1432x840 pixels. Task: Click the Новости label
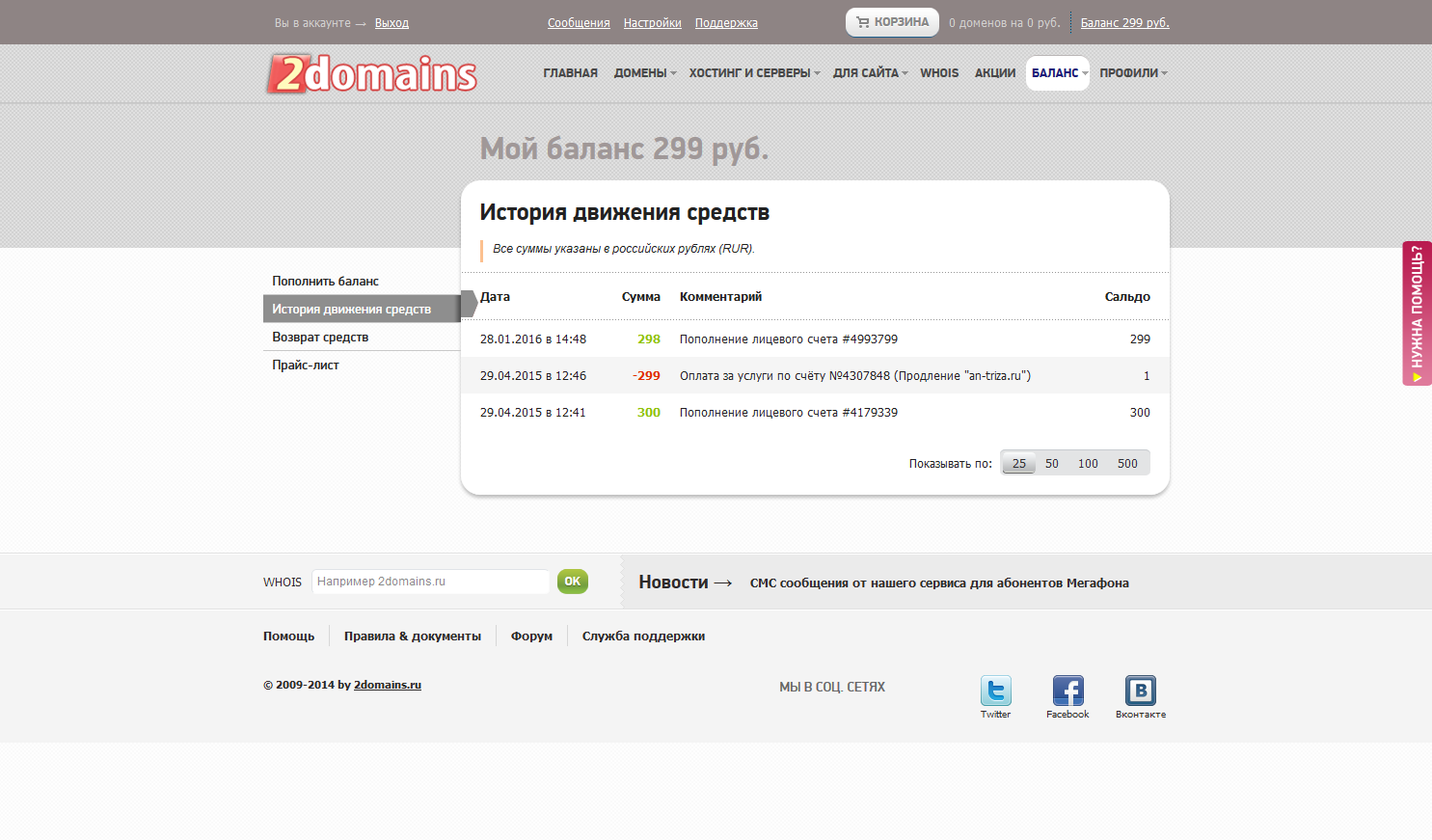coord(673,583)
